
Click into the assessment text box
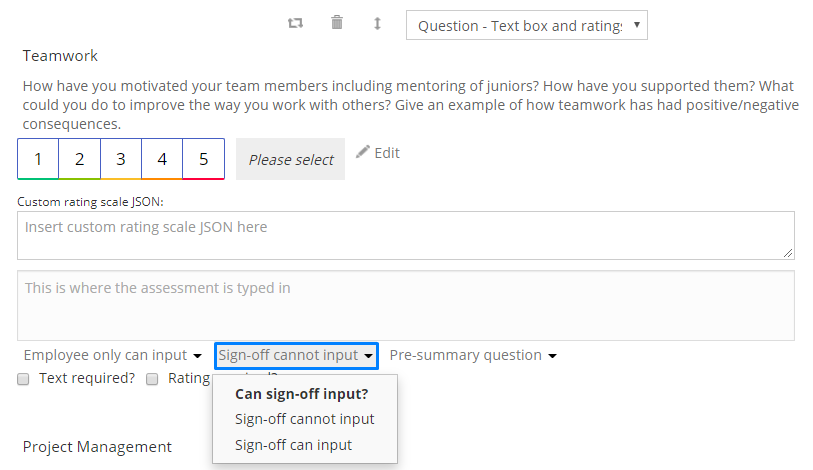pos(406,306)
